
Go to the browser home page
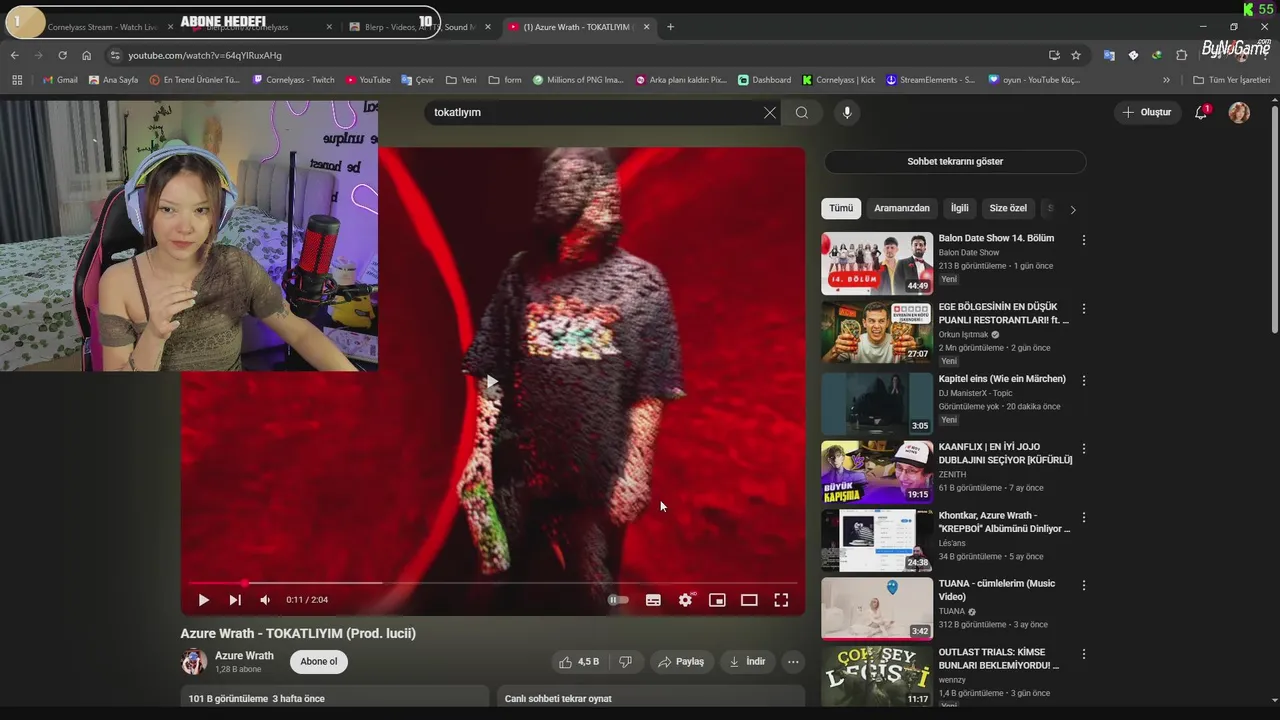(x=87, y=55)
